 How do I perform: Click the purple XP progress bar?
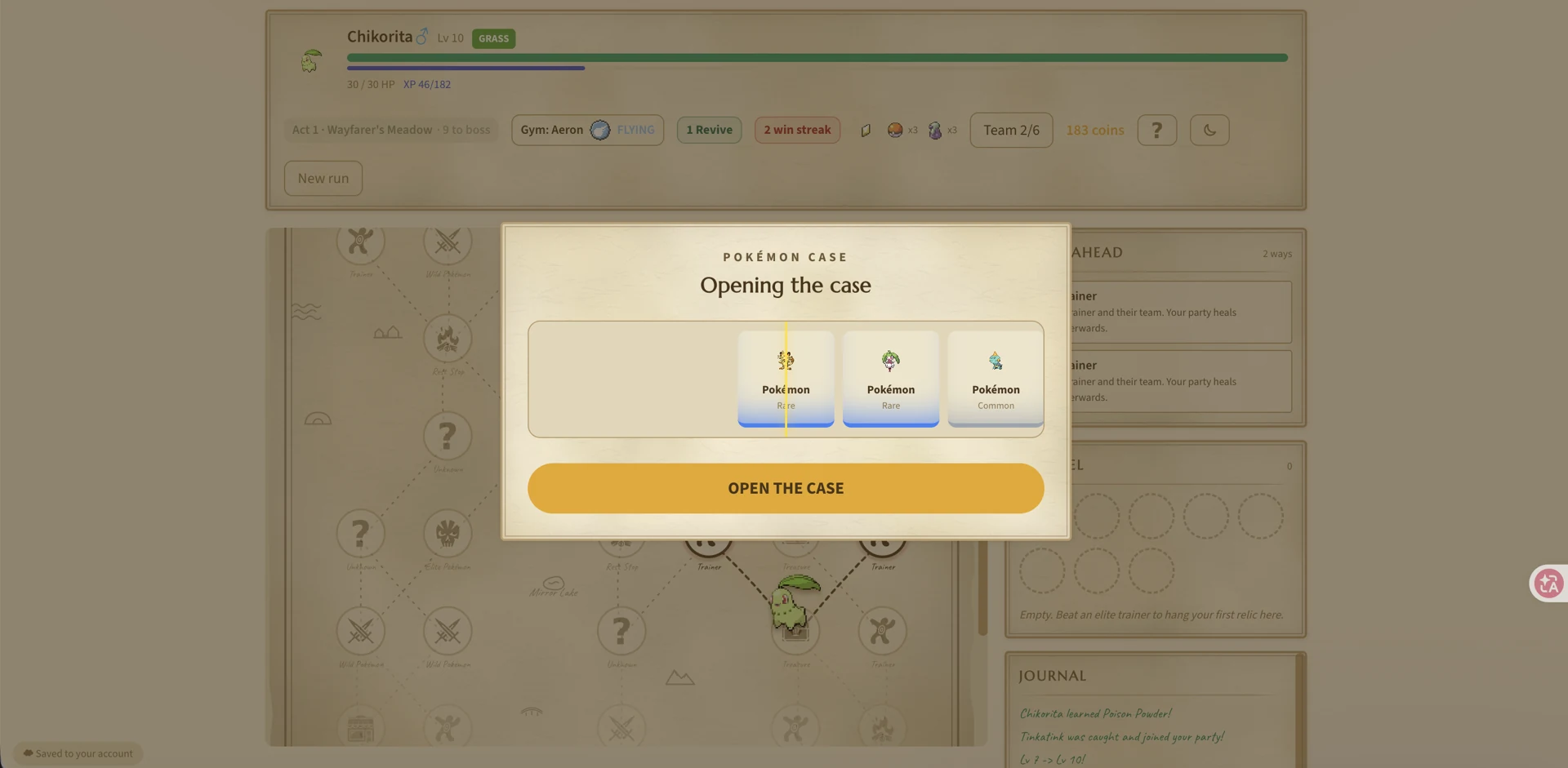(465, 68)
